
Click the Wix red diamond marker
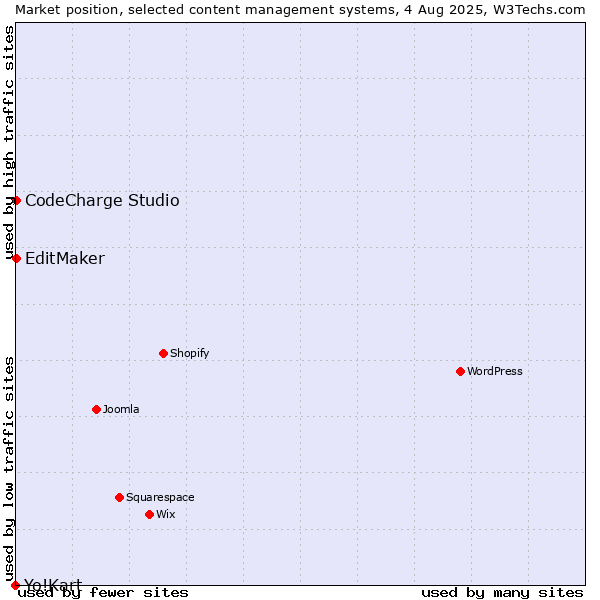point(150,515)
